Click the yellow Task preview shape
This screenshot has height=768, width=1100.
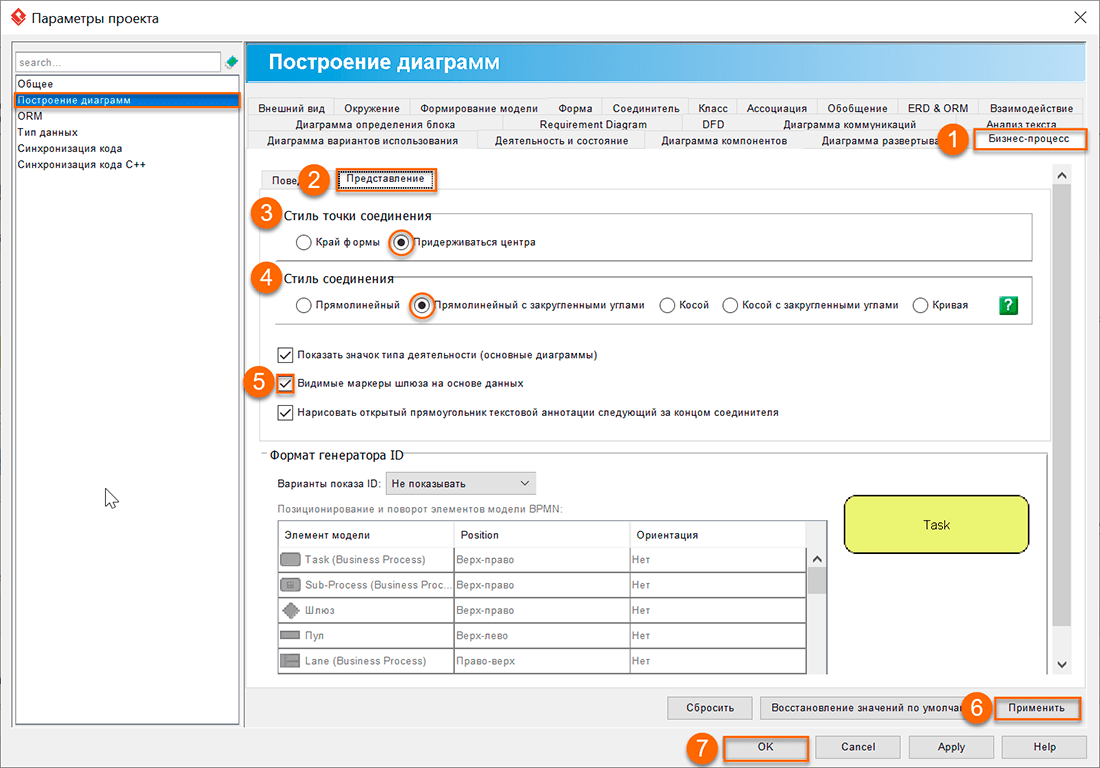click(936, 525)
